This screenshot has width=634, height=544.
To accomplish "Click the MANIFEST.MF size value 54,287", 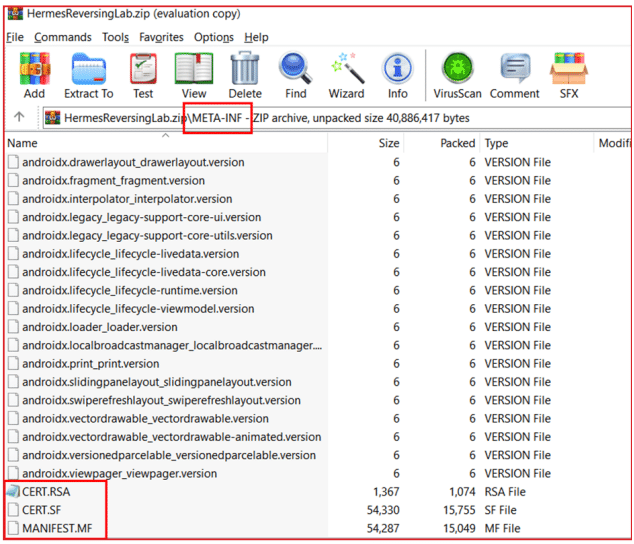I will [383, 528].
